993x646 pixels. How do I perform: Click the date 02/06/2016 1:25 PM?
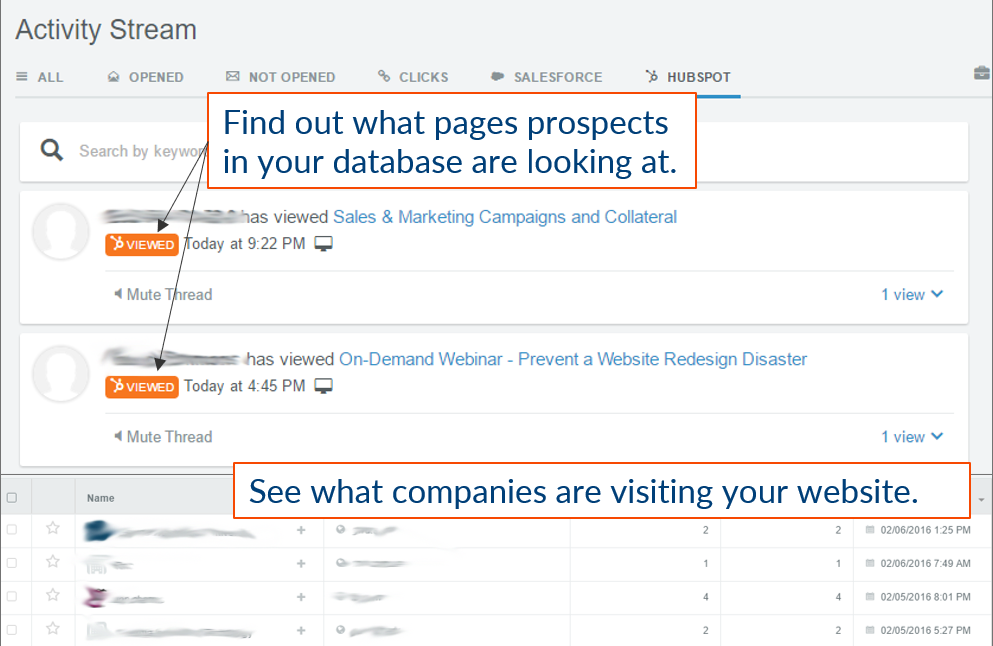click(925, 530)
